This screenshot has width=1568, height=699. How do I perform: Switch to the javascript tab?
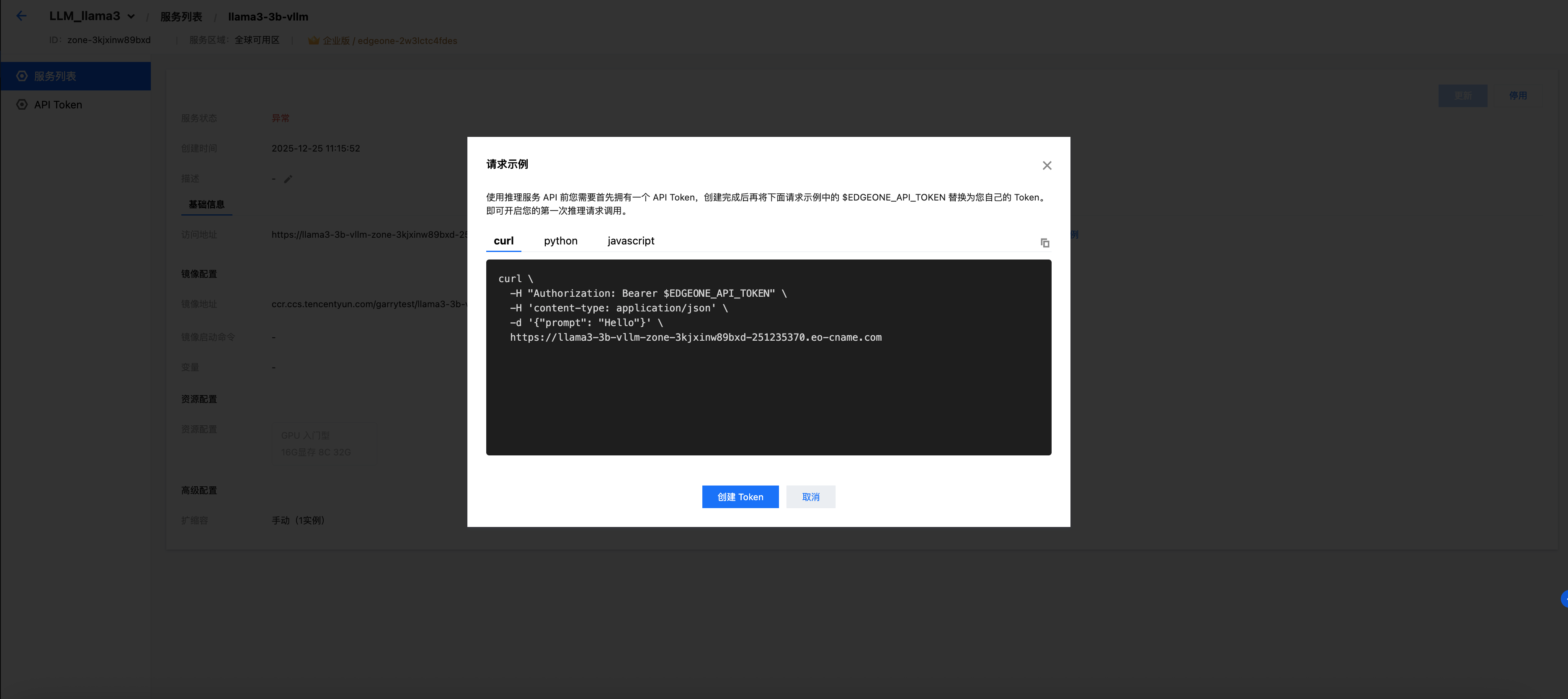pos(630,241)
